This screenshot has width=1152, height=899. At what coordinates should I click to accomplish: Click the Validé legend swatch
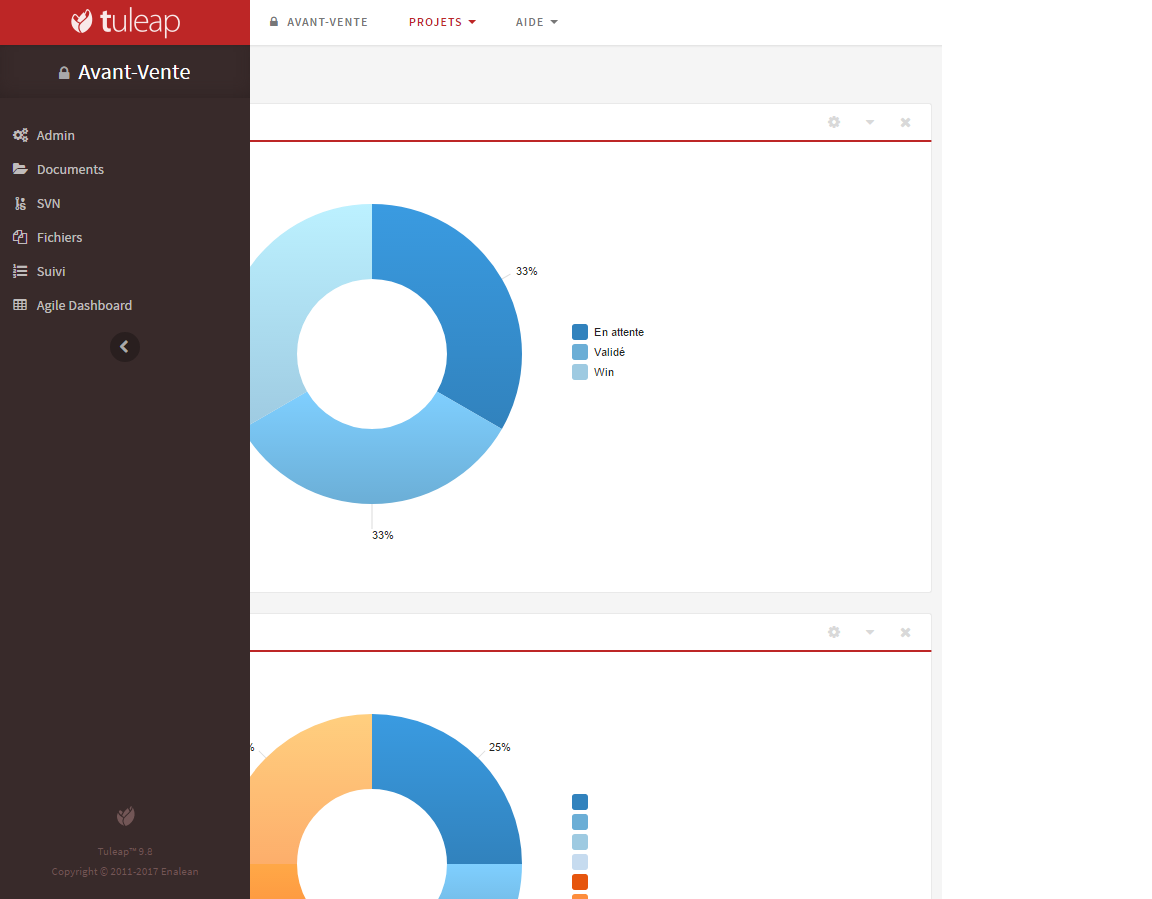580,352
